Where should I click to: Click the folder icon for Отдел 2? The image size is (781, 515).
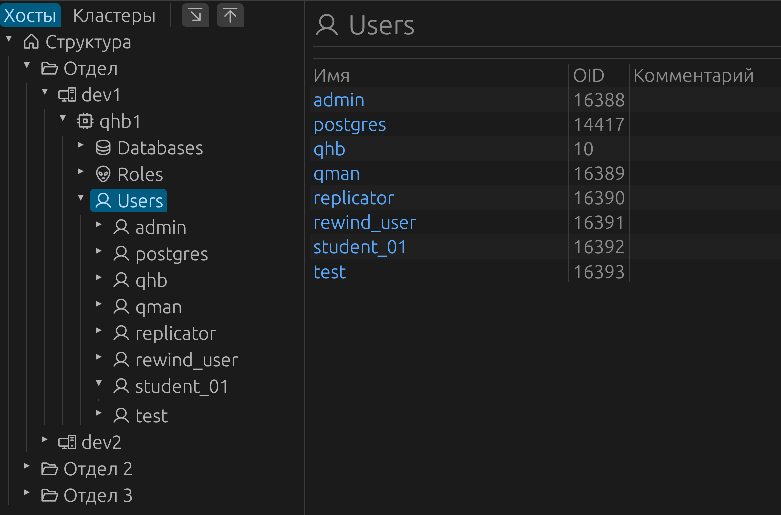tap(49, 469)
